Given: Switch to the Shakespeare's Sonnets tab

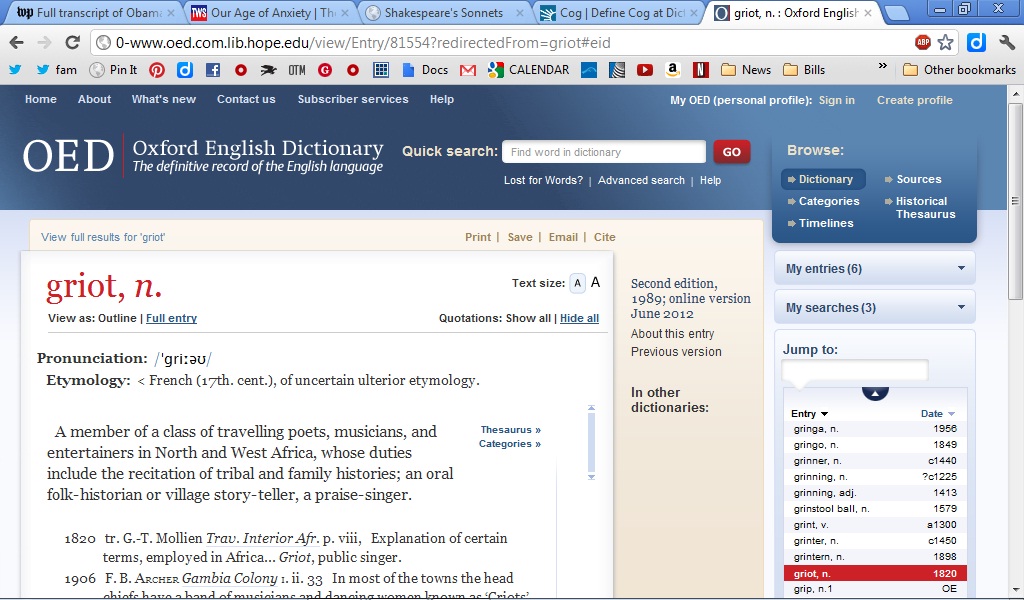Looking at the screenshot, I should click(445, 12).
